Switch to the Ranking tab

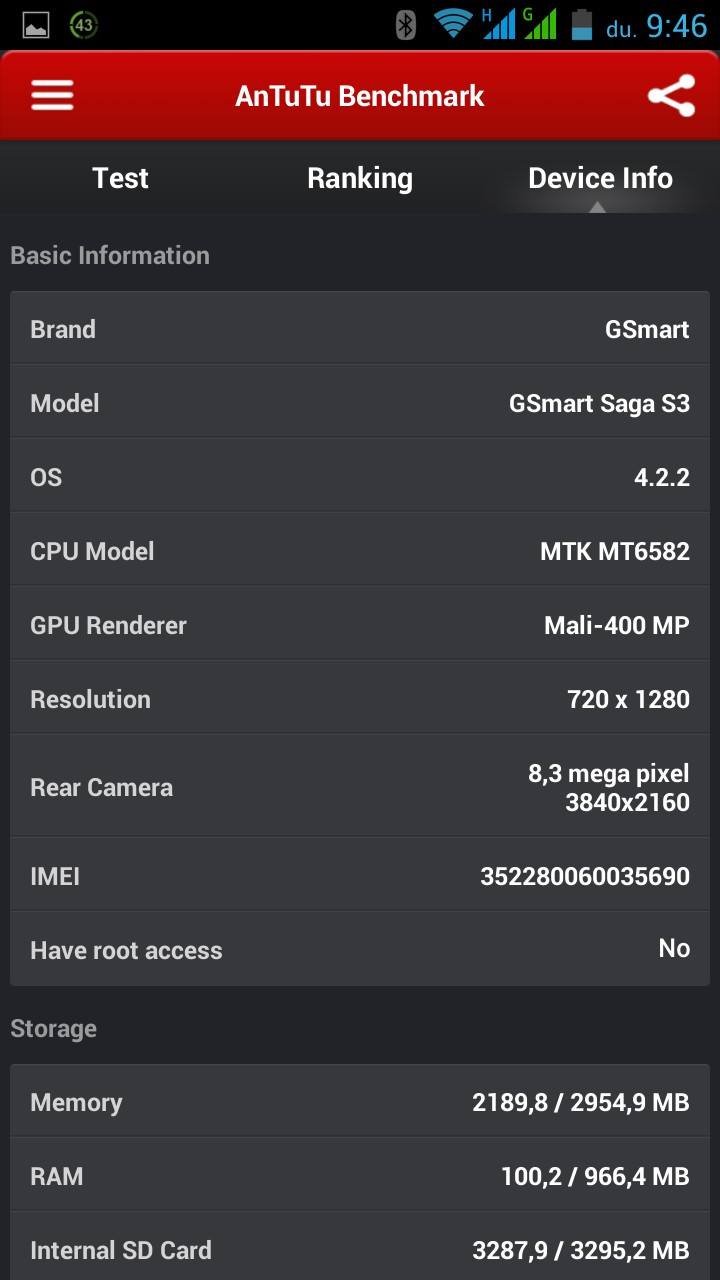(360, 178)
